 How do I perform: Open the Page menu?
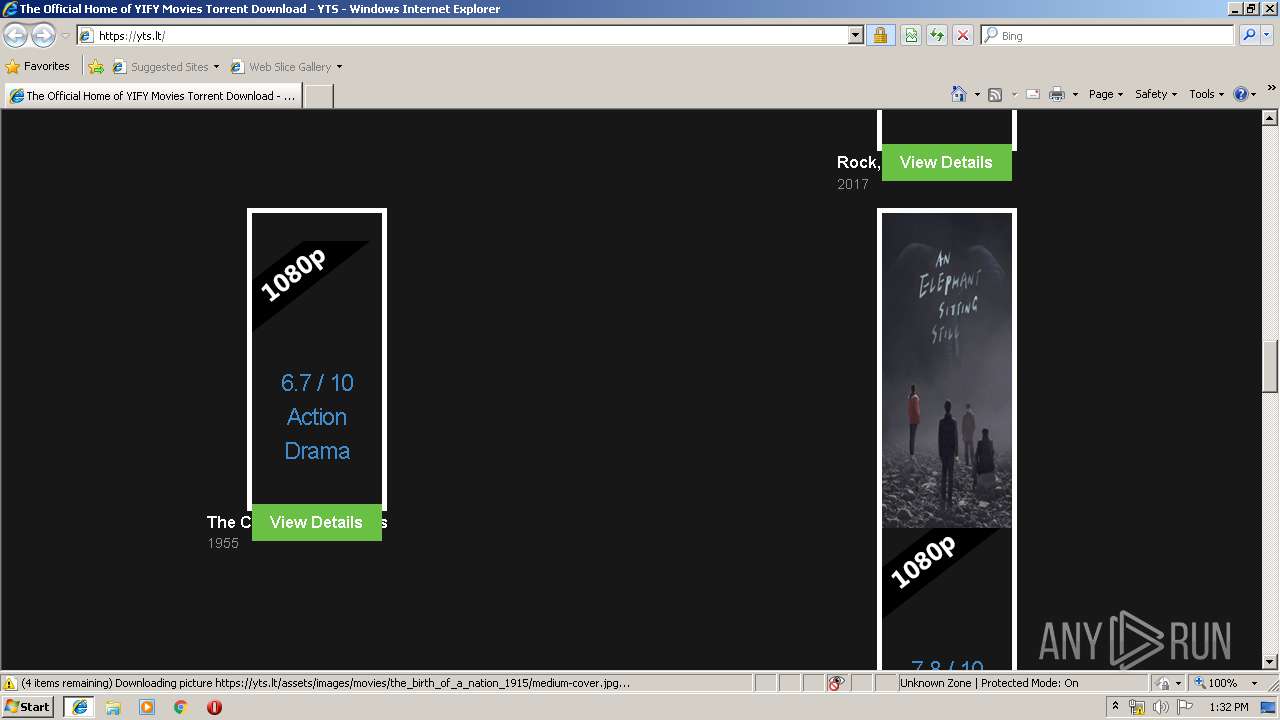click(1105, 94)
